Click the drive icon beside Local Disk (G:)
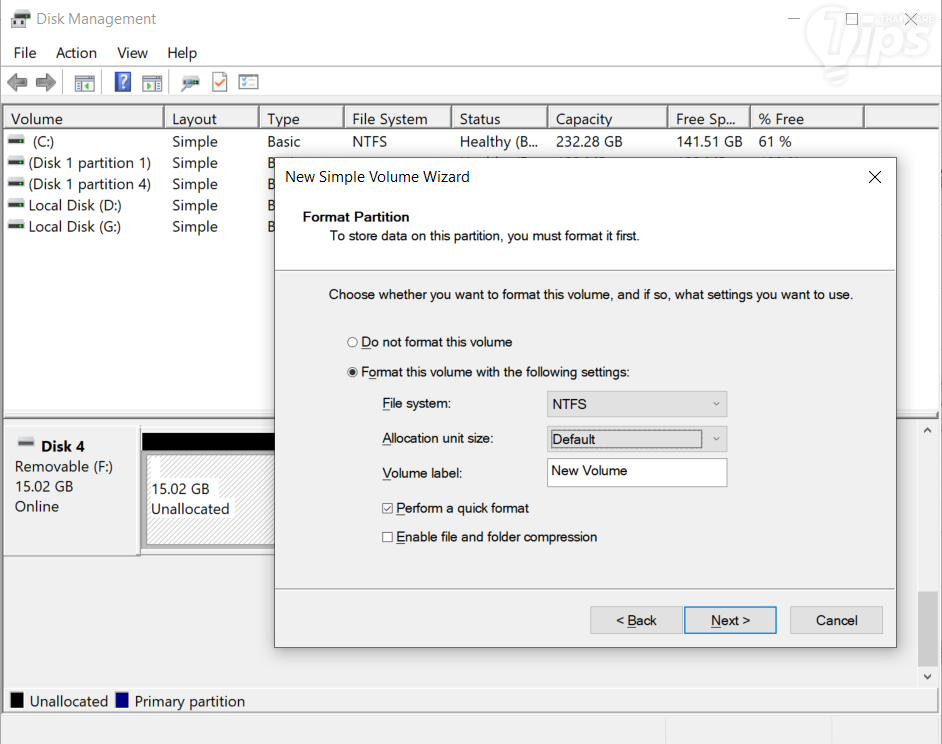Image resolution: width=942 pixels, height=744 pixels. click(16, 226)
